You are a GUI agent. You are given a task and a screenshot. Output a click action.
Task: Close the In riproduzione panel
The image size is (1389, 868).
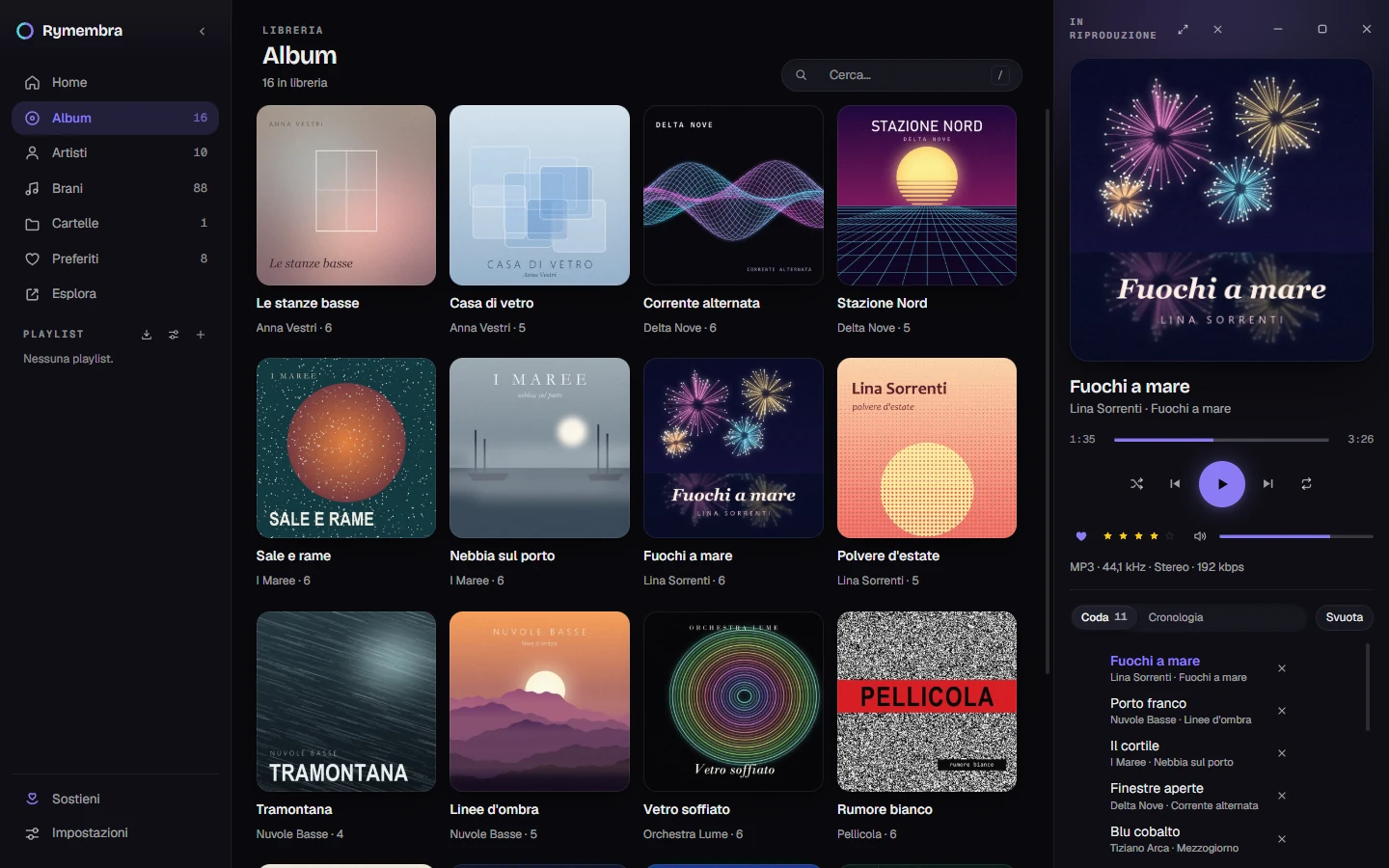point(1218,30)
